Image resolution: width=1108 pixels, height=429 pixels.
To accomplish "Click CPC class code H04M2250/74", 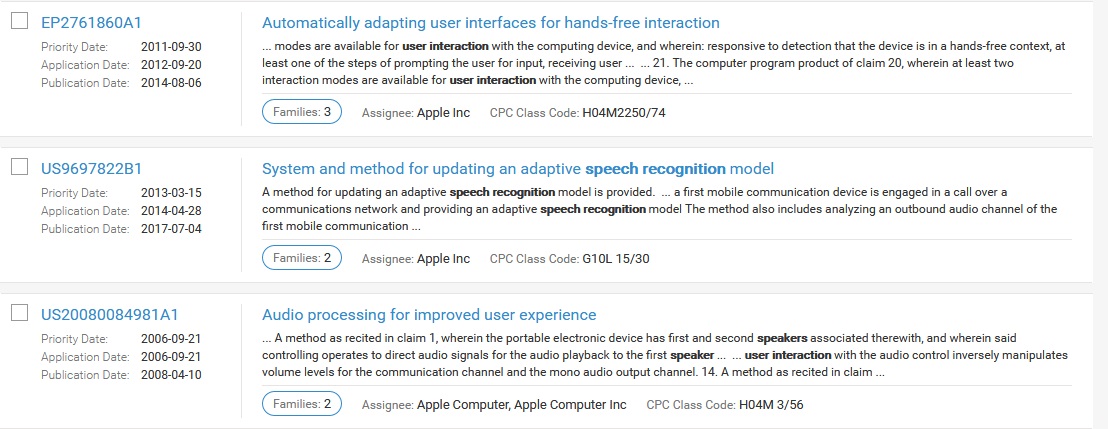I will tap(623, 113).
